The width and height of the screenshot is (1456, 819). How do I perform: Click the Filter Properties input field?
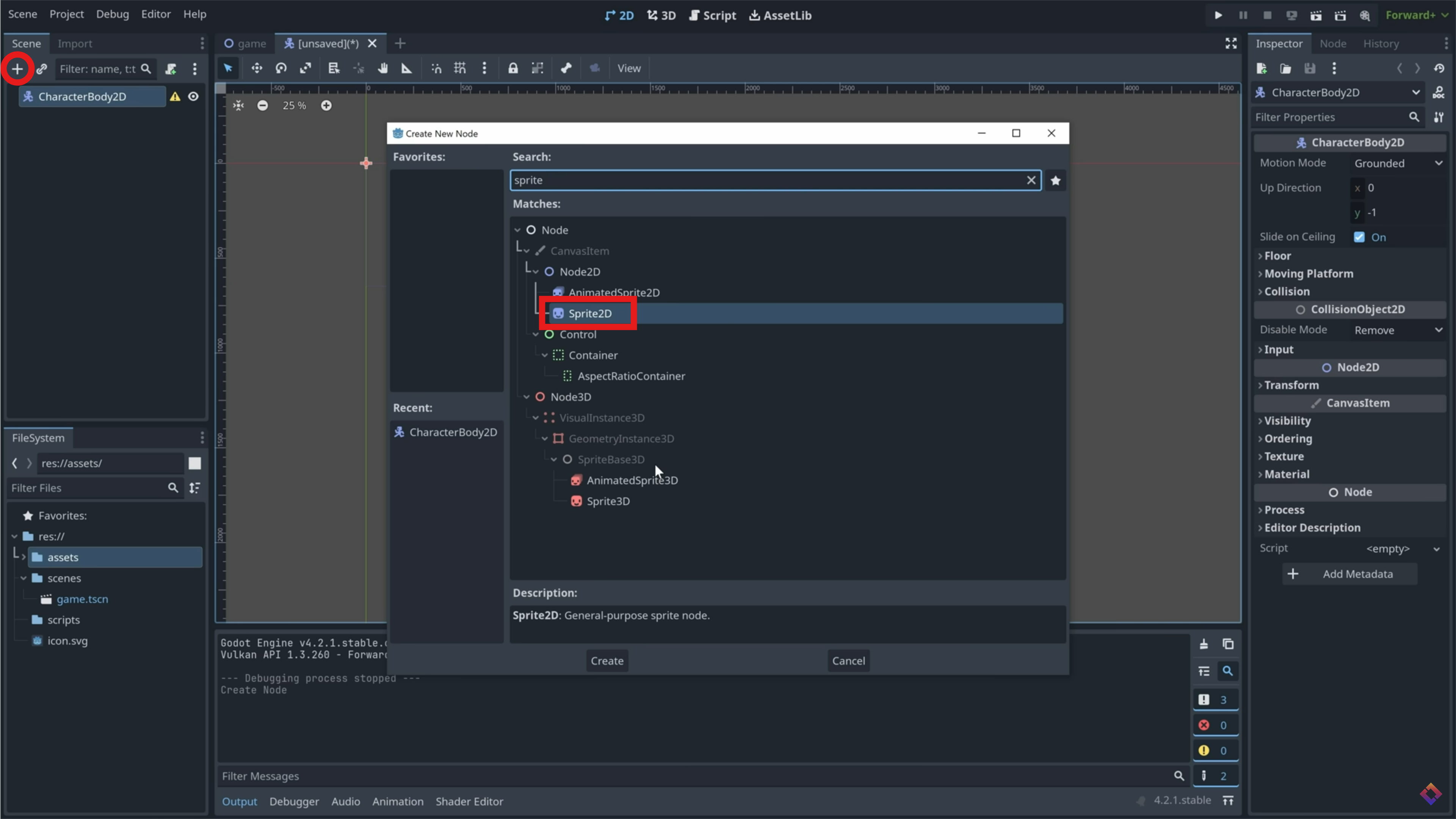tap(1328, 117)
